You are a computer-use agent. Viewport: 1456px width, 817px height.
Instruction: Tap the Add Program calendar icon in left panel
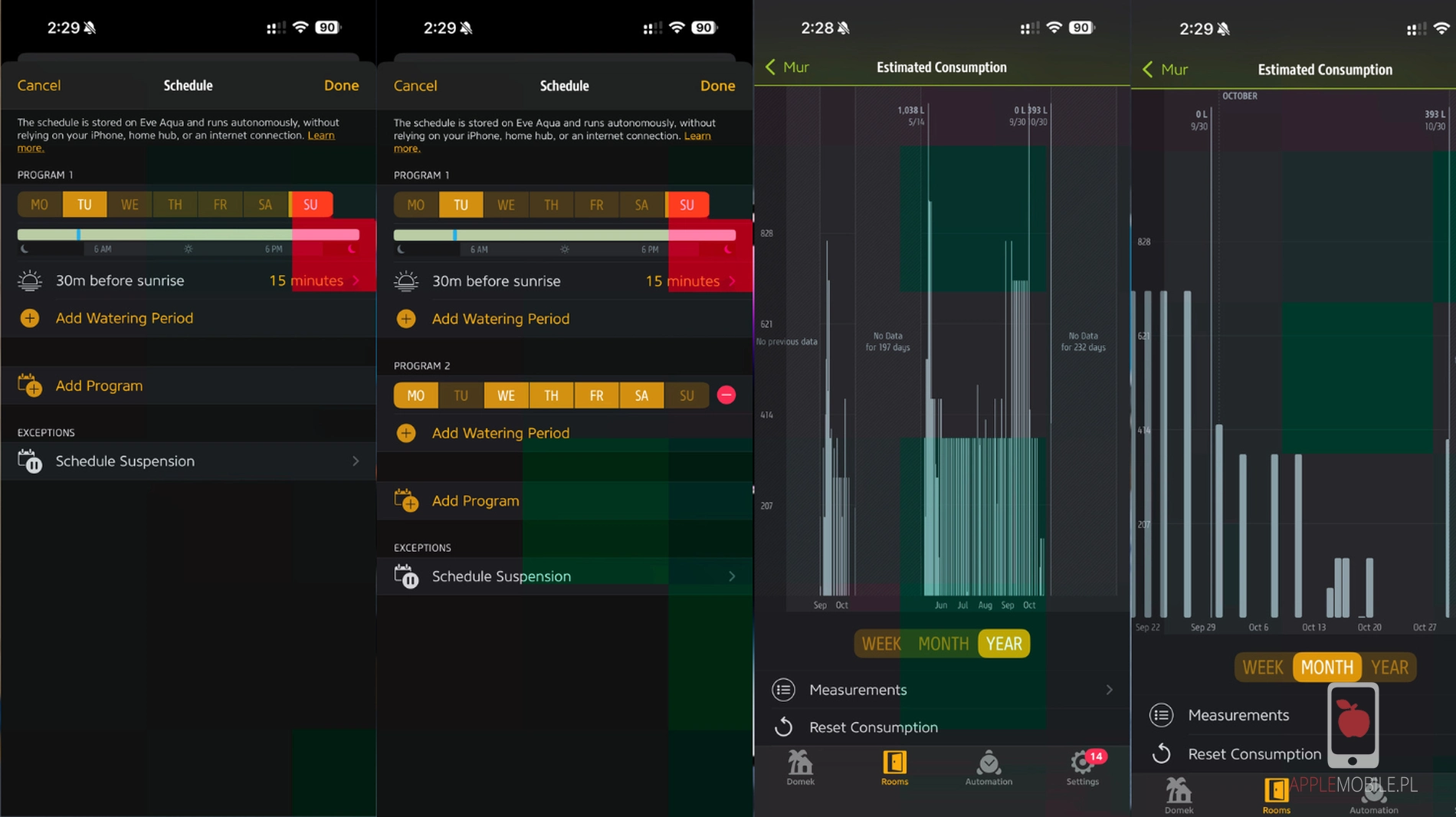click(x=30, y=386)
